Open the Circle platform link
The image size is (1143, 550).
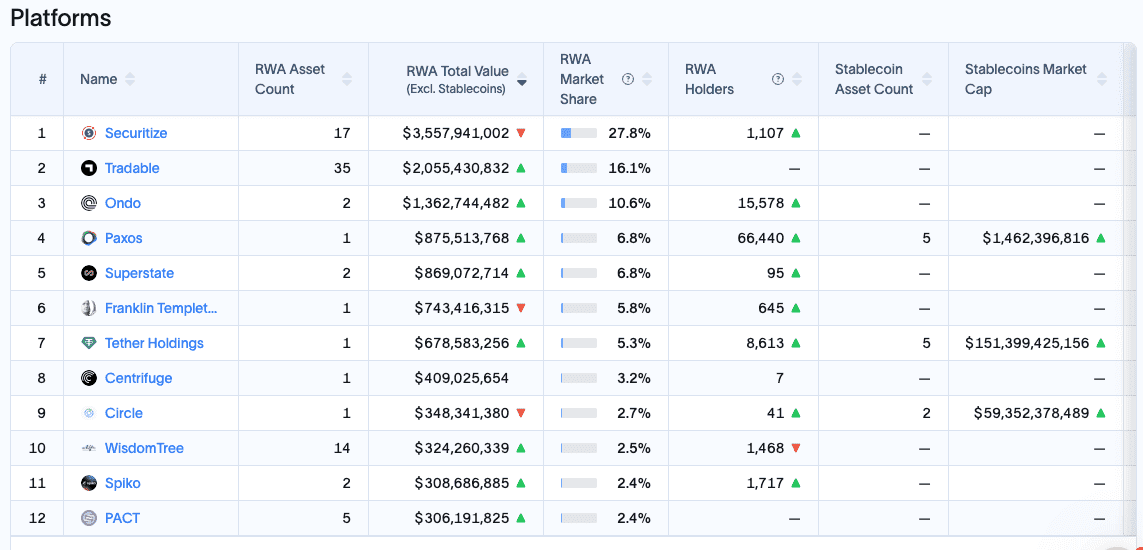tap(123, 413)
